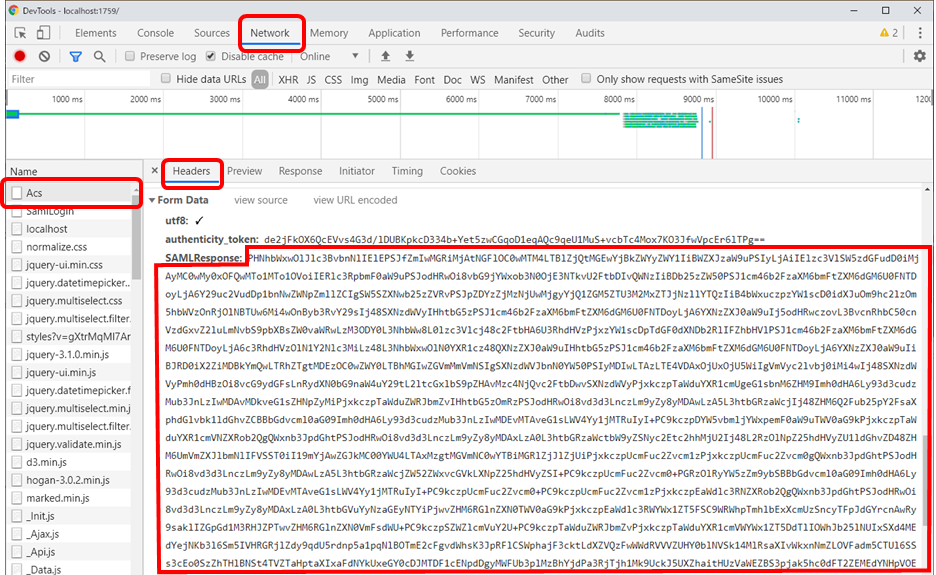Import HAR file using upload arrow
The height and width of the screenshot is (575, 936).
point(386,56)
